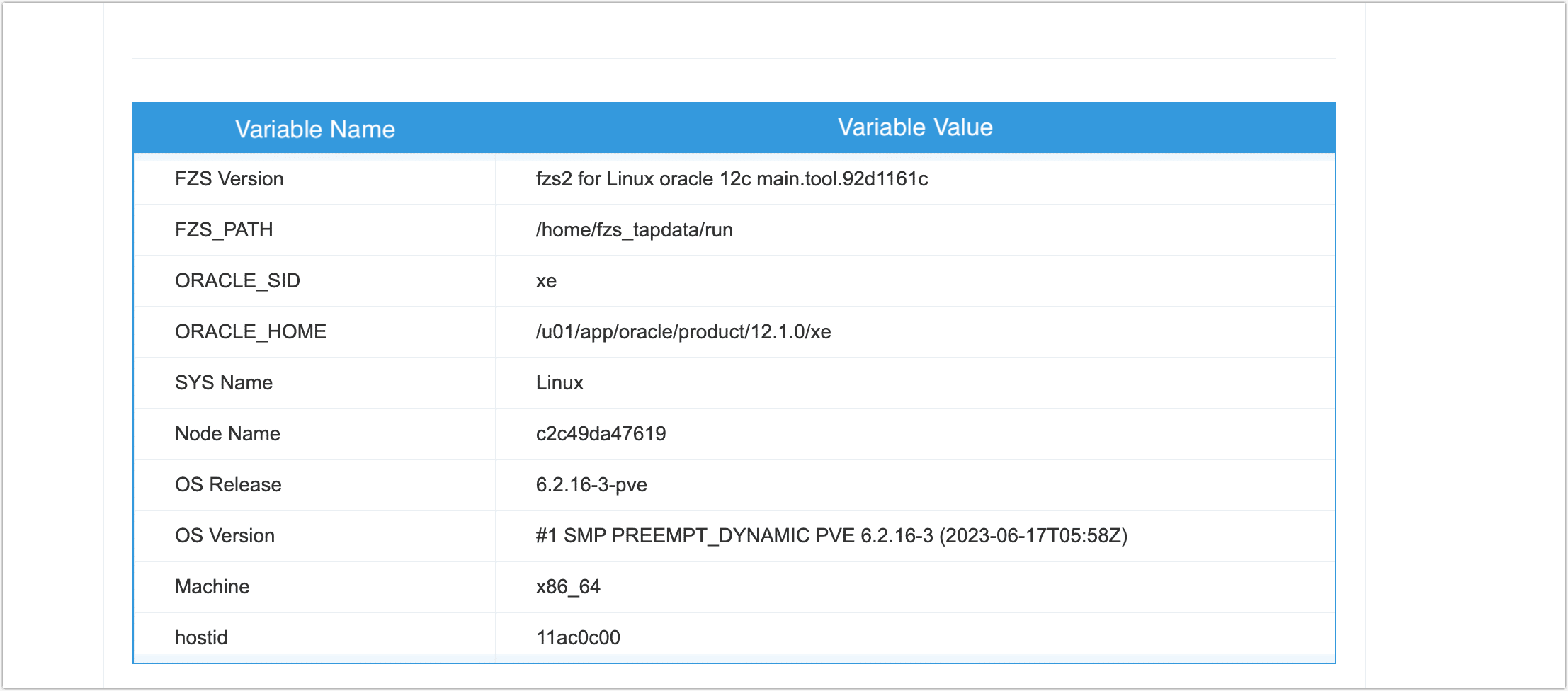Click the ORACLE_HOME row label
Viewport: 1568px width, 691px height.
tap(251, 332)
